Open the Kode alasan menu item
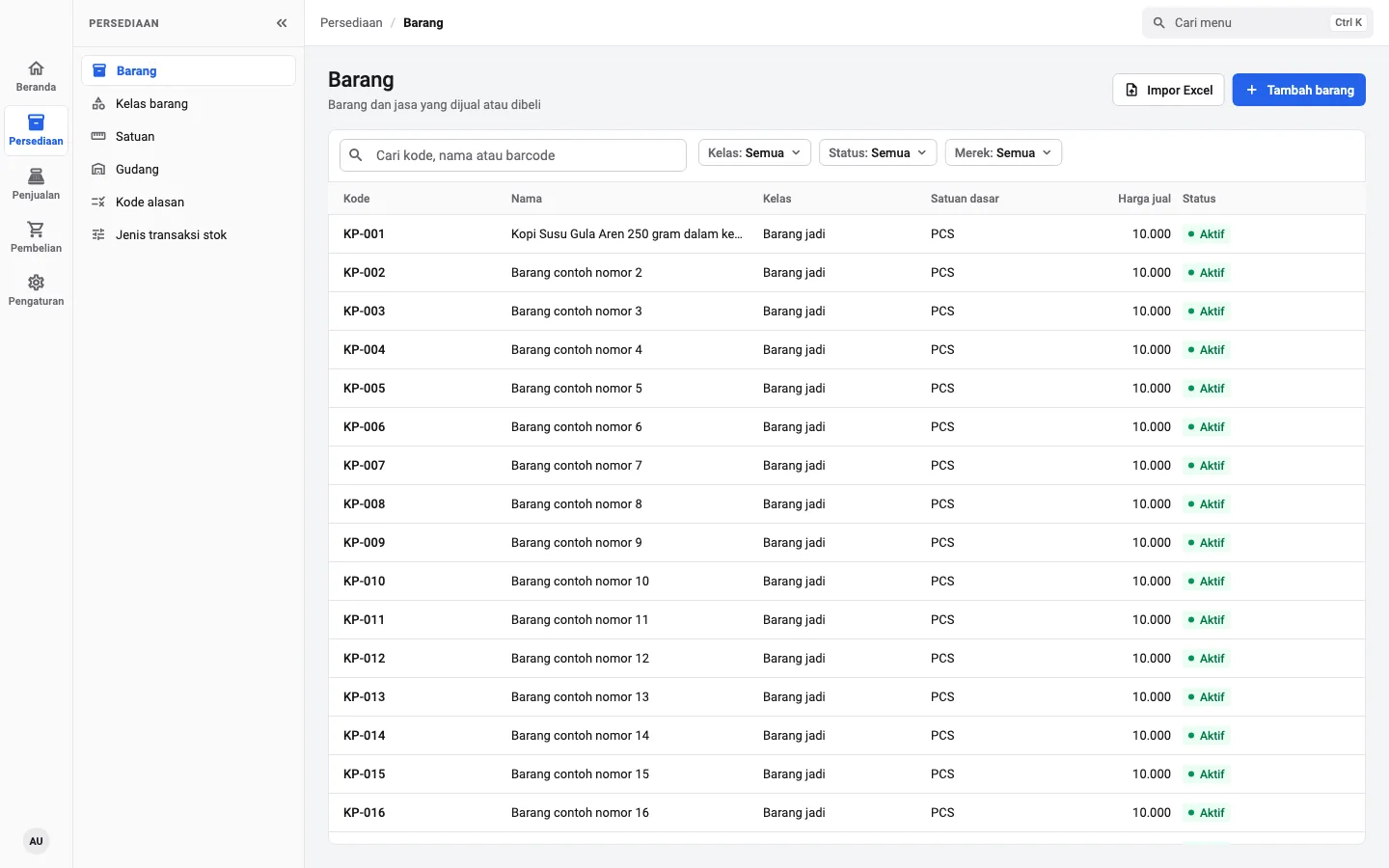 click(x=188, y=203)
